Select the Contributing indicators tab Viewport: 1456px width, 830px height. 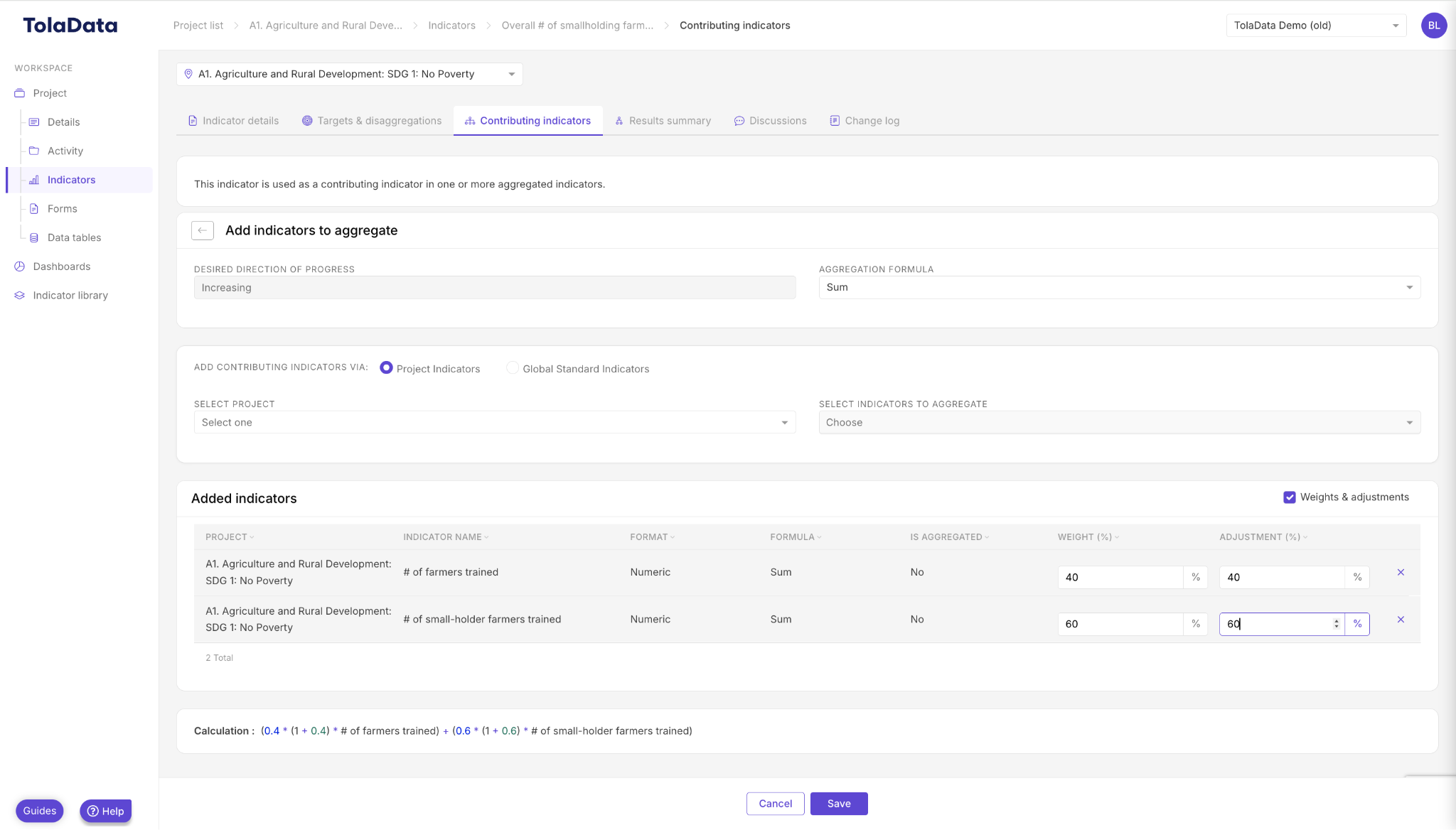(x=528, y=121)
